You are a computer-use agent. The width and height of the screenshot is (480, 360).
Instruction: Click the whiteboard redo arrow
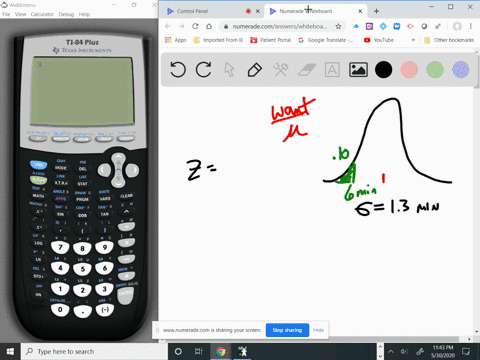click(x=203, y=70)
